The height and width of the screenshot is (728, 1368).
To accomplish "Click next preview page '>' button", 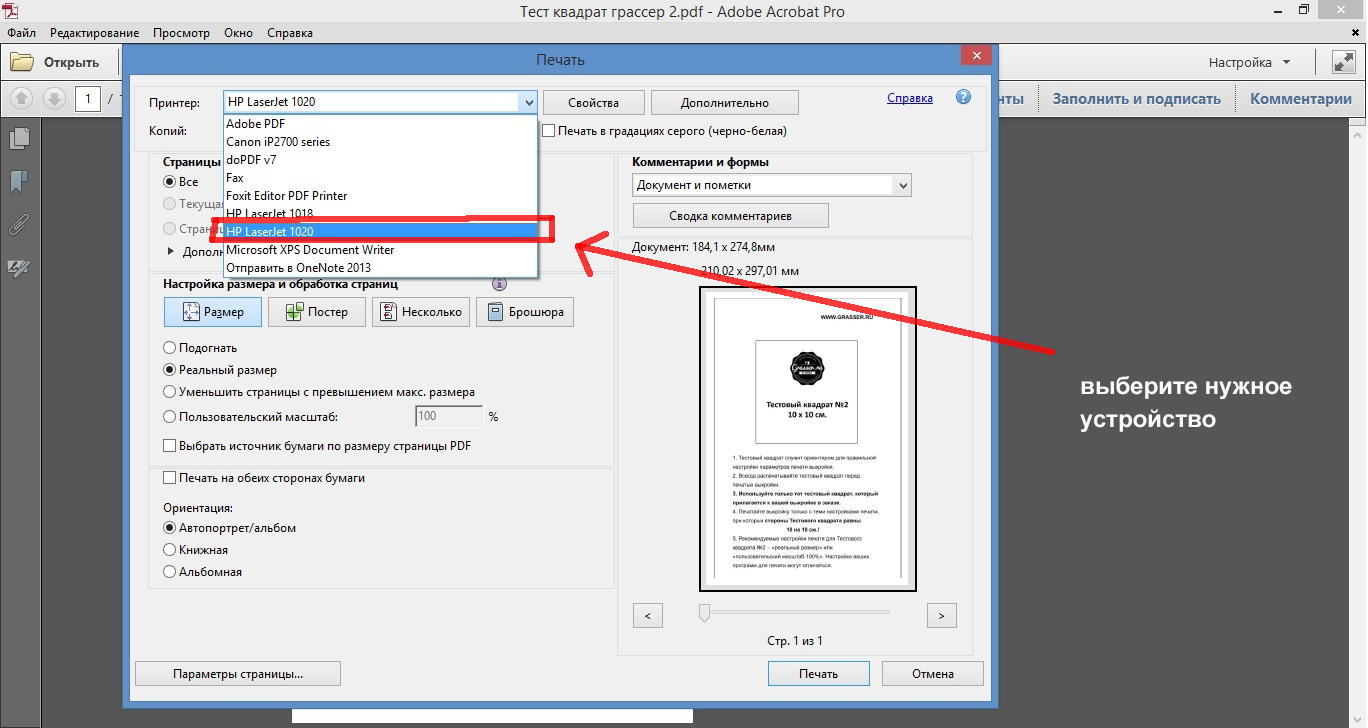I will click(x=942, y=615).
